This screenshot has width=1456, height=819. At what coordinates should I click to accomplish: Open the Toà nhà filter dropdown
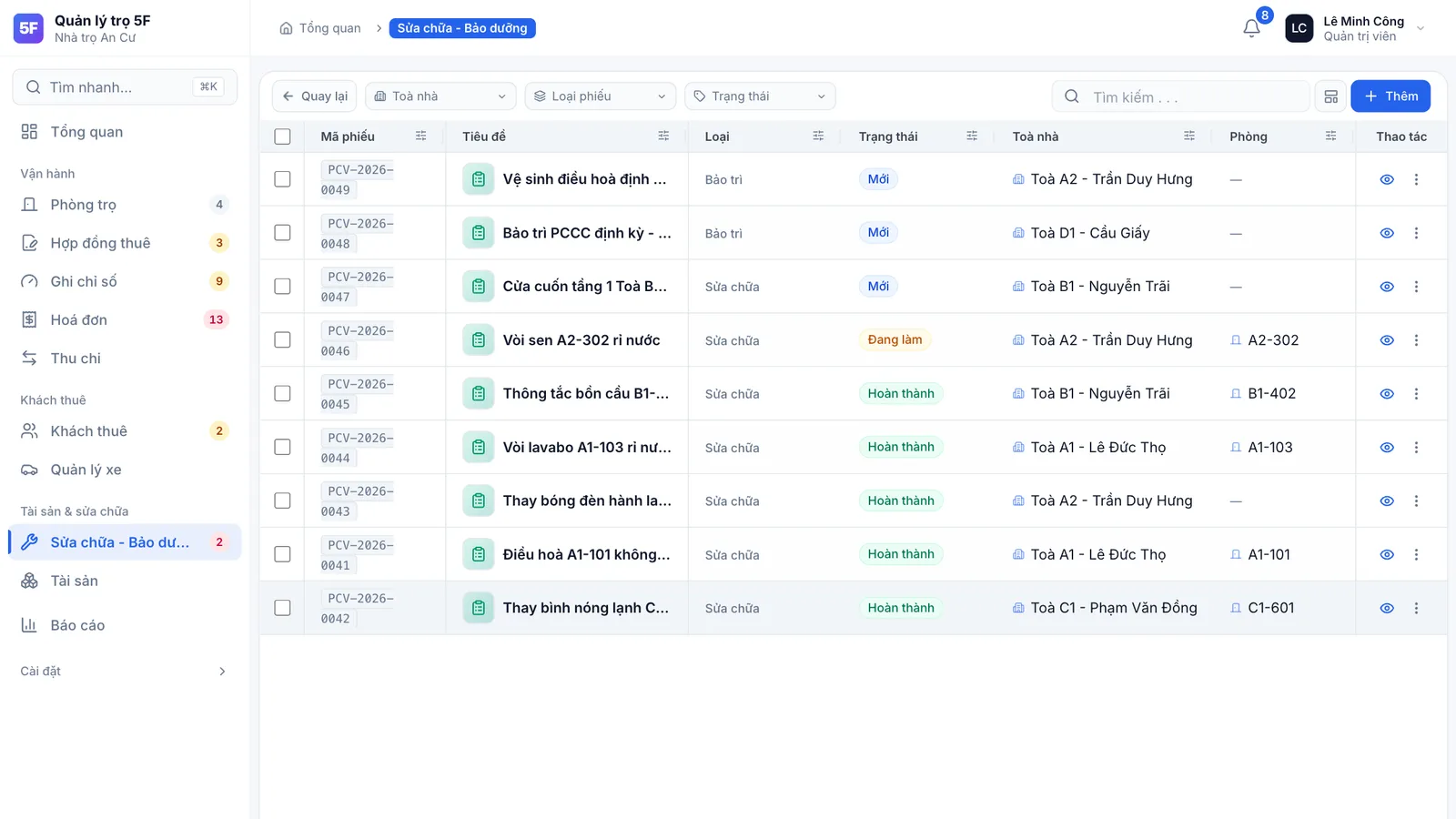(440, 96)
